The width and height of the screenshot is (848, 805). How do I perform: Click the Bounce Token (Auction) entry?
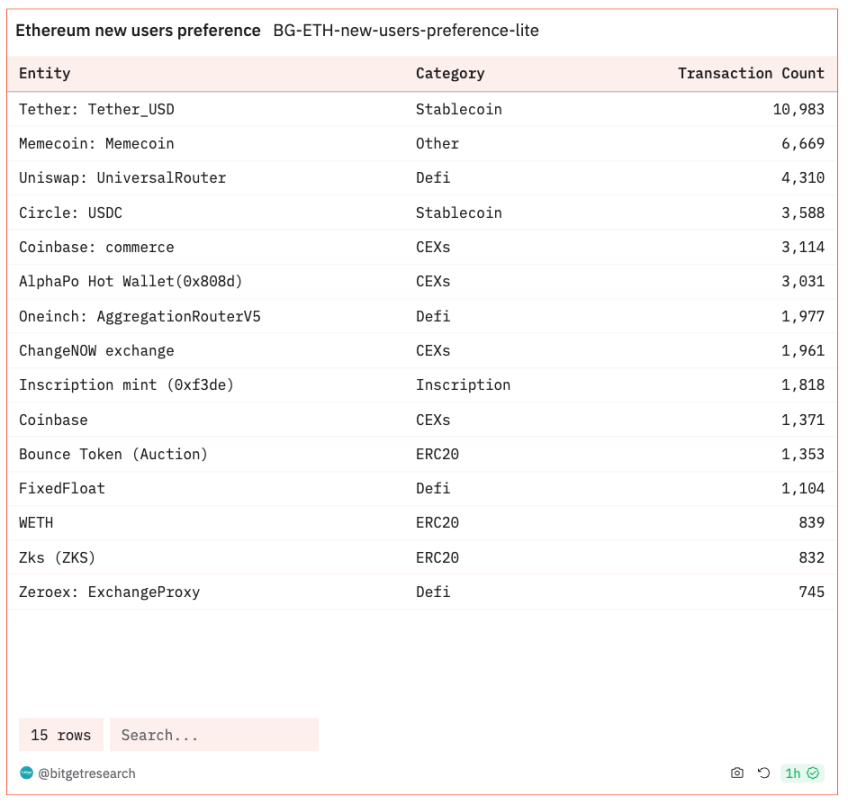click(x=114, y=454)
